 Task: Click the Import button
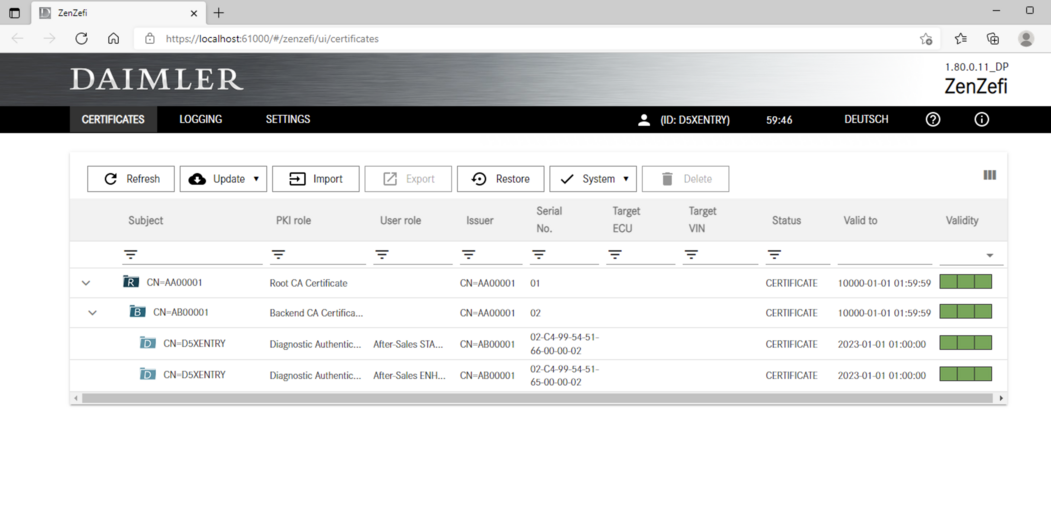pyautogui.click(x=316, y=179)
